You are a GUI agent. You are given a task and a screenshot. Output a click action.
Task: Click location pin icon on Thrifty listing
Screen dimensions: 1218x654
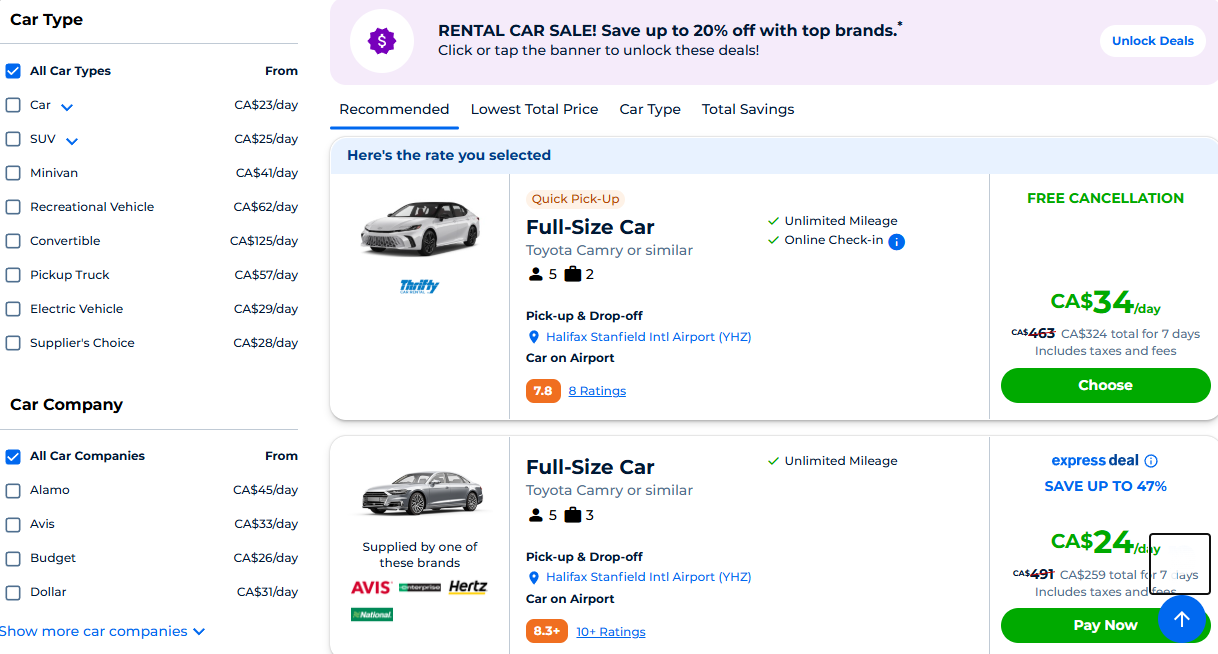pyautogui.click(x=534, y=337)
